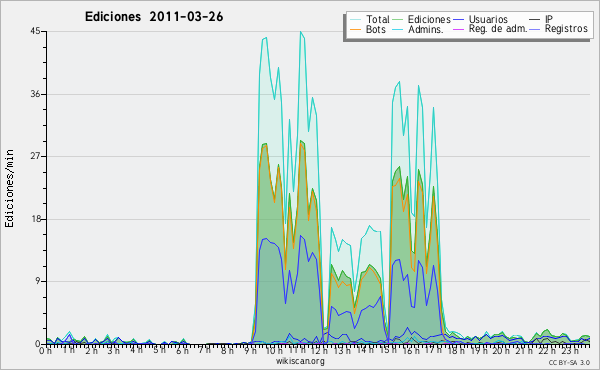Click the x-axis label '11 h'
600x370 pixels.
click(297, 350)
